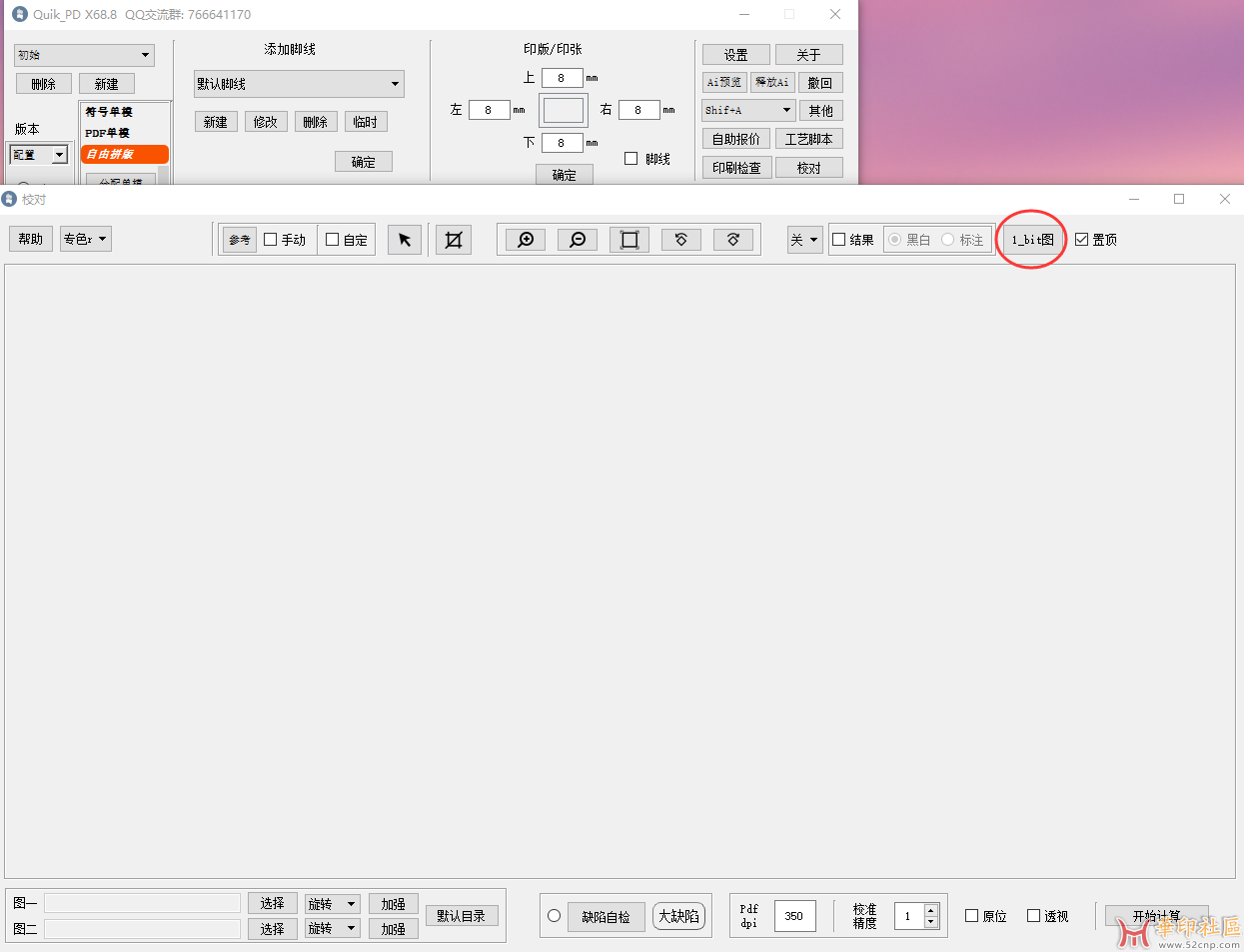Zoom in with the magnifier plus icon
Viewport: 1244px width, 952px height.
pyautogui.click(x=526, y=240)
